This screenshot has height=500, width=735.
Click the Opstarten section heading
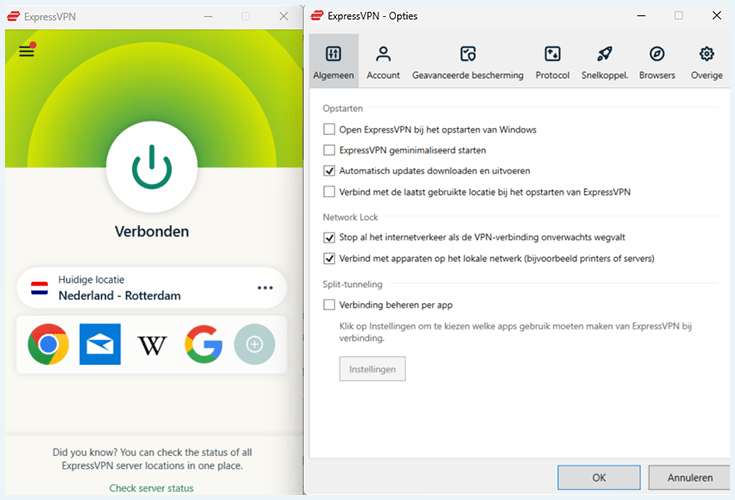click(343, 109)
